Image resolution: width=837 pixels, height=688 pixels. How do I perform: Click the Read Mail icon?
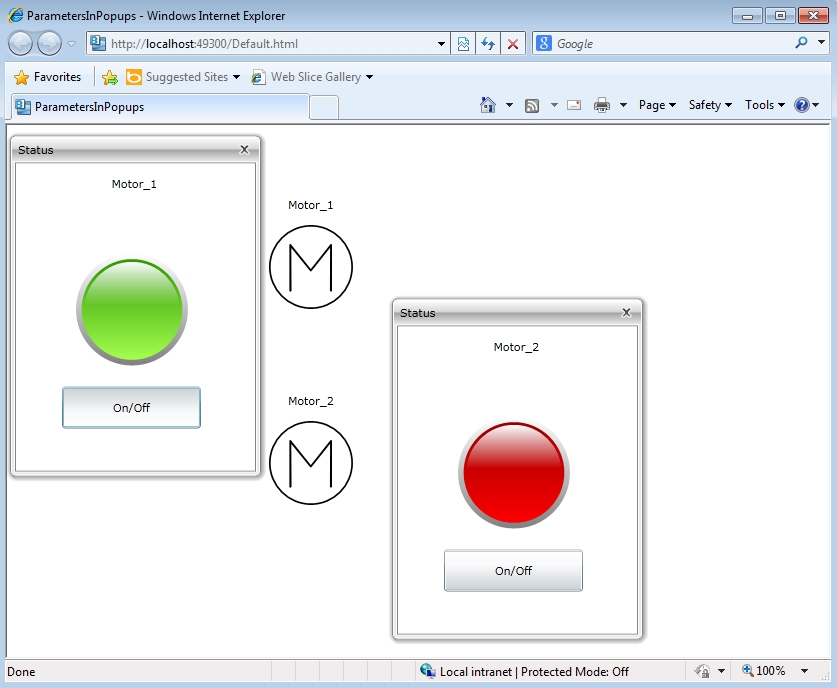pos(574,105)
